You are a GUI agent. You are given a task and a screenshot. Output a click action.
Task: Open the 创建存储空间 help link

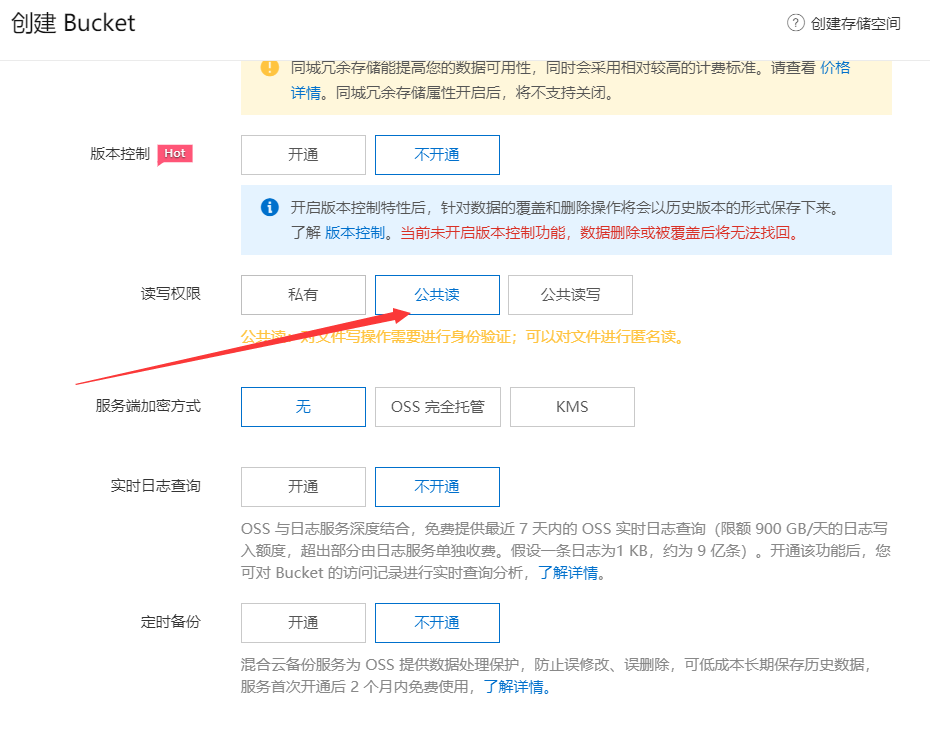click(855, 24)
